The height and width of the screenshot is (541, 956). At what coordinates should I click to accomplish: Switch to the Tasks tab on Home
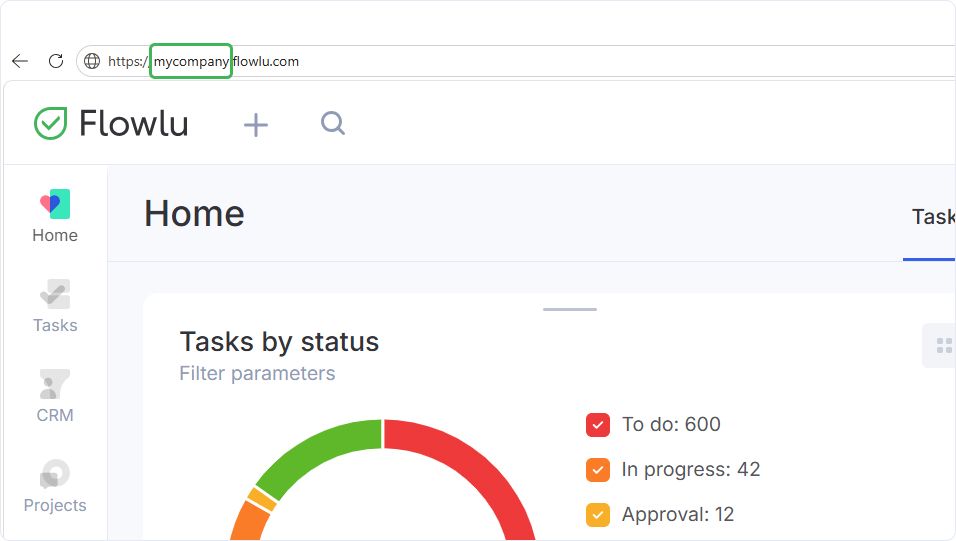[x=932, y=217]
